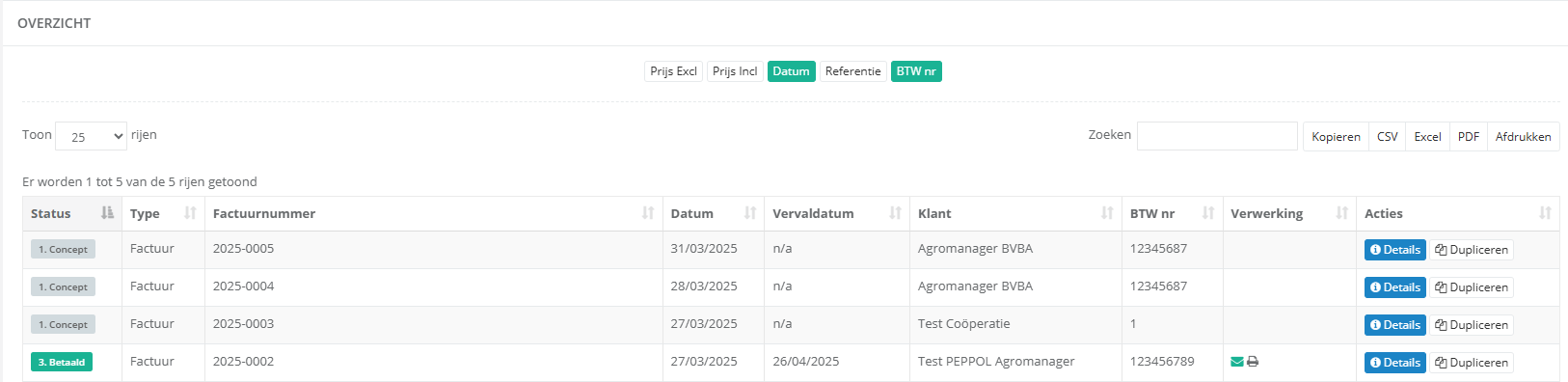Image resolution: width=1568 pixels, height=382 pixels.
Task: Sort by the Vervaldatum column arrows
Action: pos(896,213)
